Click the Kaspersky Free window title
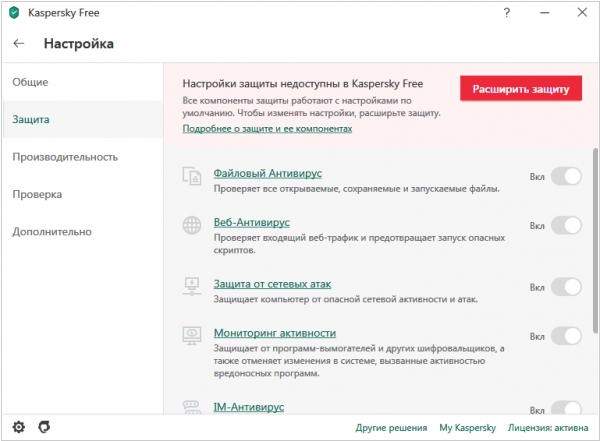 click(x=64, y=13)
